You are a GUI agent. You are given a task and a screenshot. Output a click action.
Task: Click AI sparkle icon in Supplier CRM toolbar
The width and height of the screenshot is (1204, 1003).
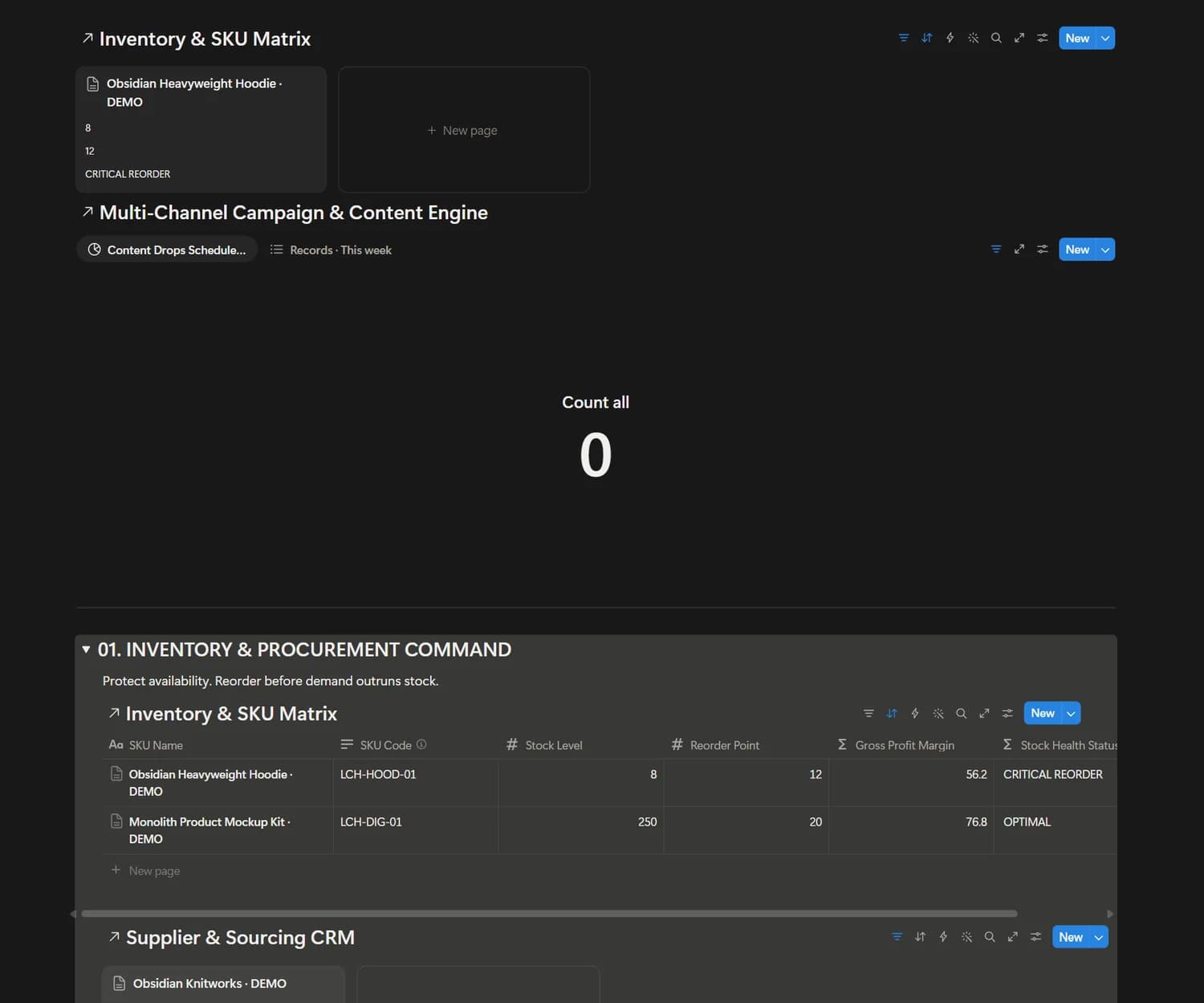pos(966,937)
